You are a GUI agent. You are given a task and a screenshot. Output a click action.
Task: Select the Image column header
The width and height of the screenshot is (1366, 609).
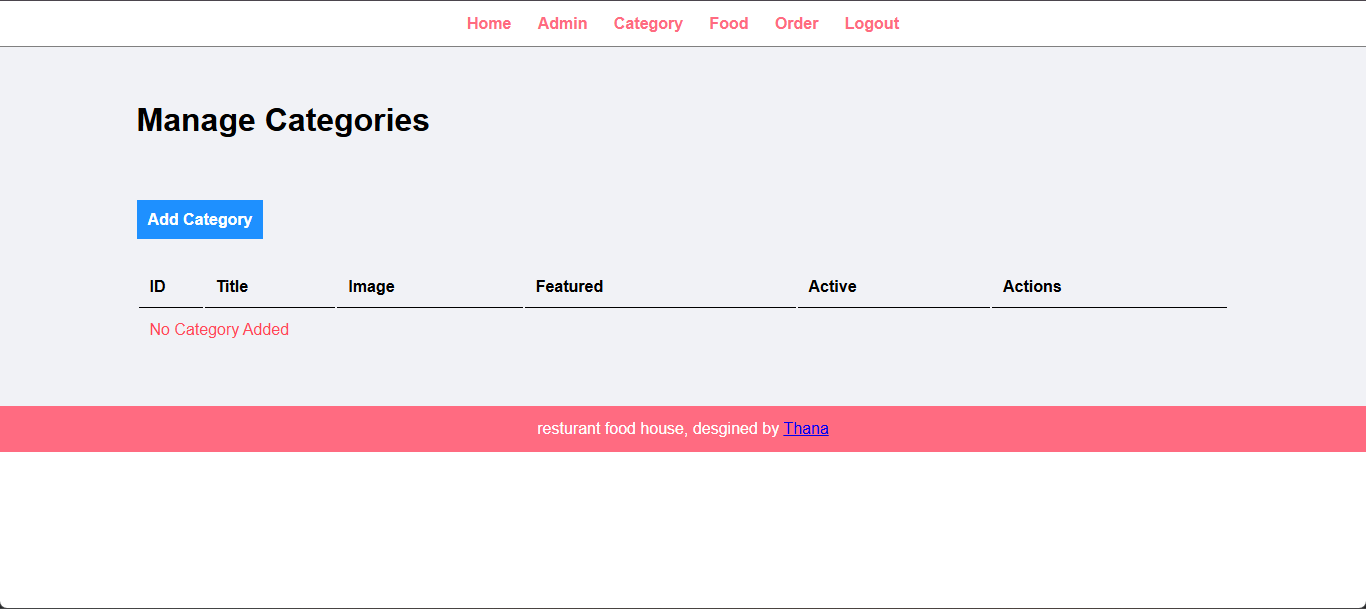[371, 287]
